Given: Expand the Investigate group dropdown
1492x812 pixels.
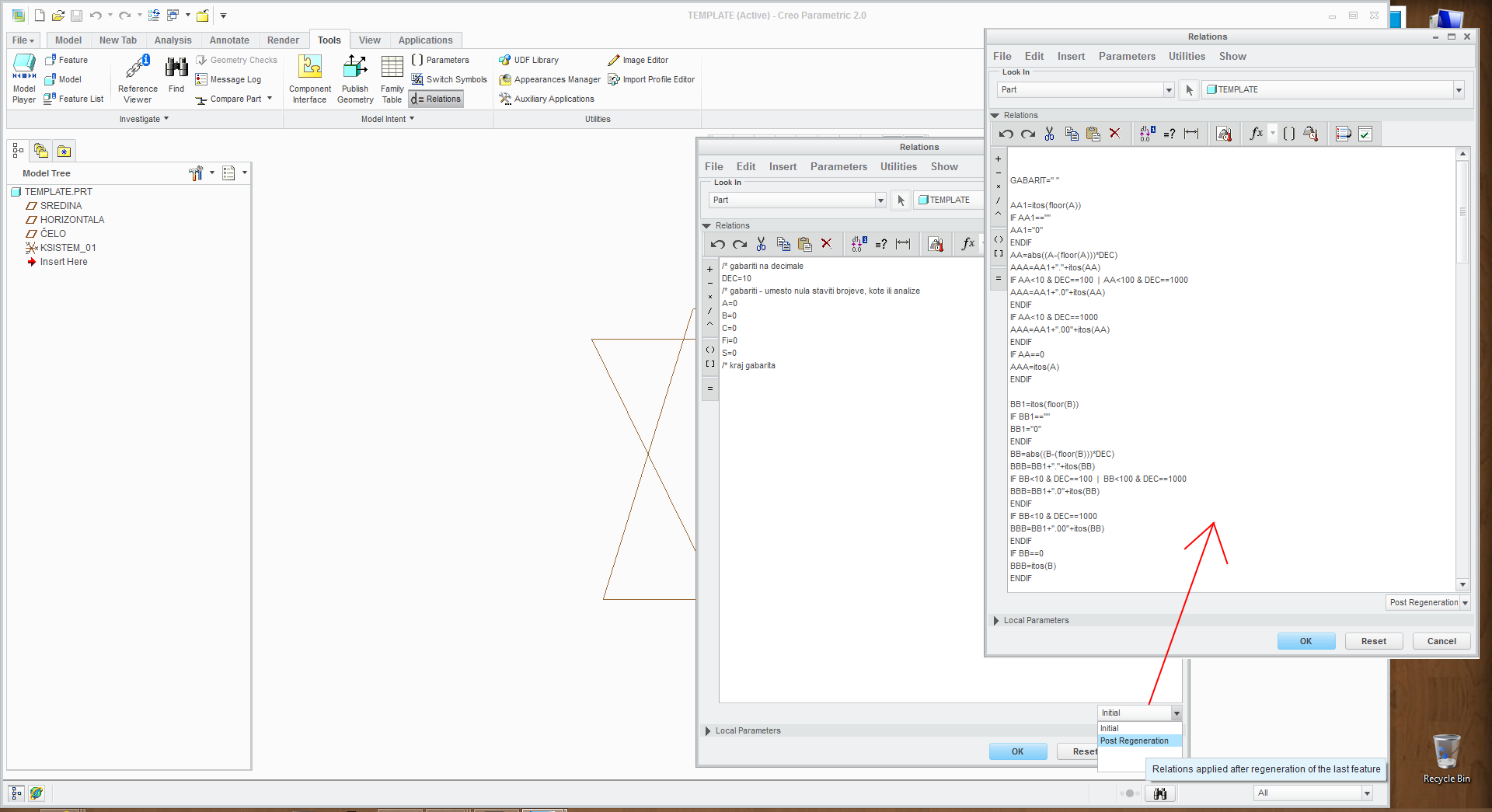Looking at the screenshot, I should (144, 119).
